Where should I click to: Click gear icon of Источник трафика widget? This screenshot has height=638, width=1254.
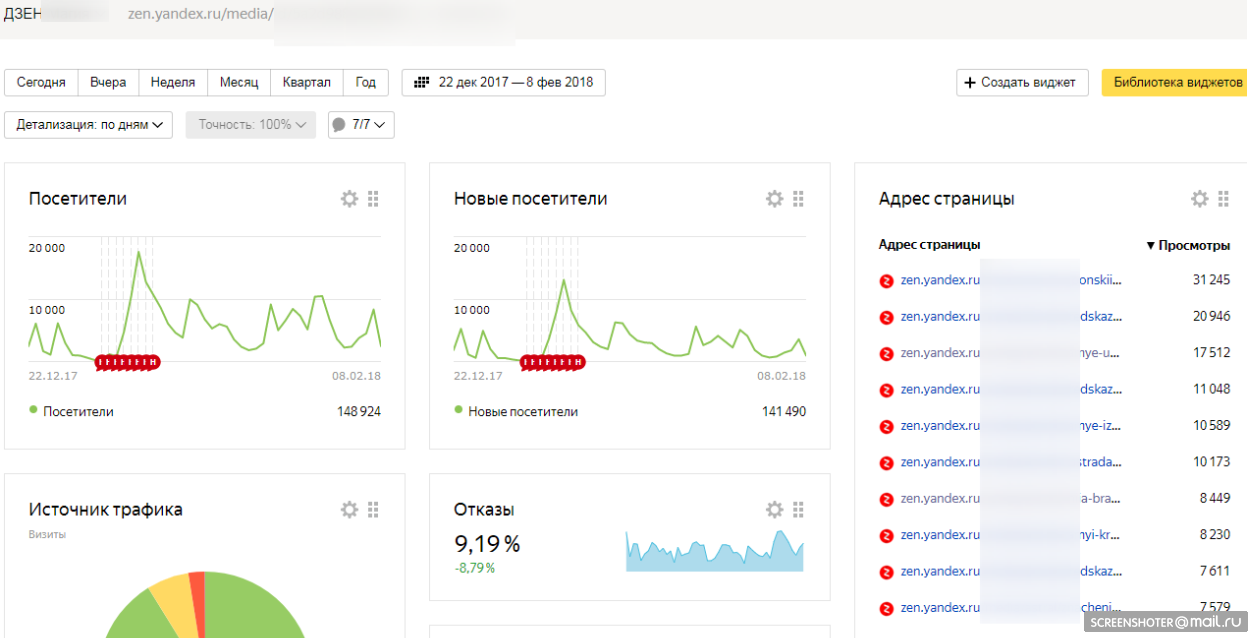(x=349, y=510)
